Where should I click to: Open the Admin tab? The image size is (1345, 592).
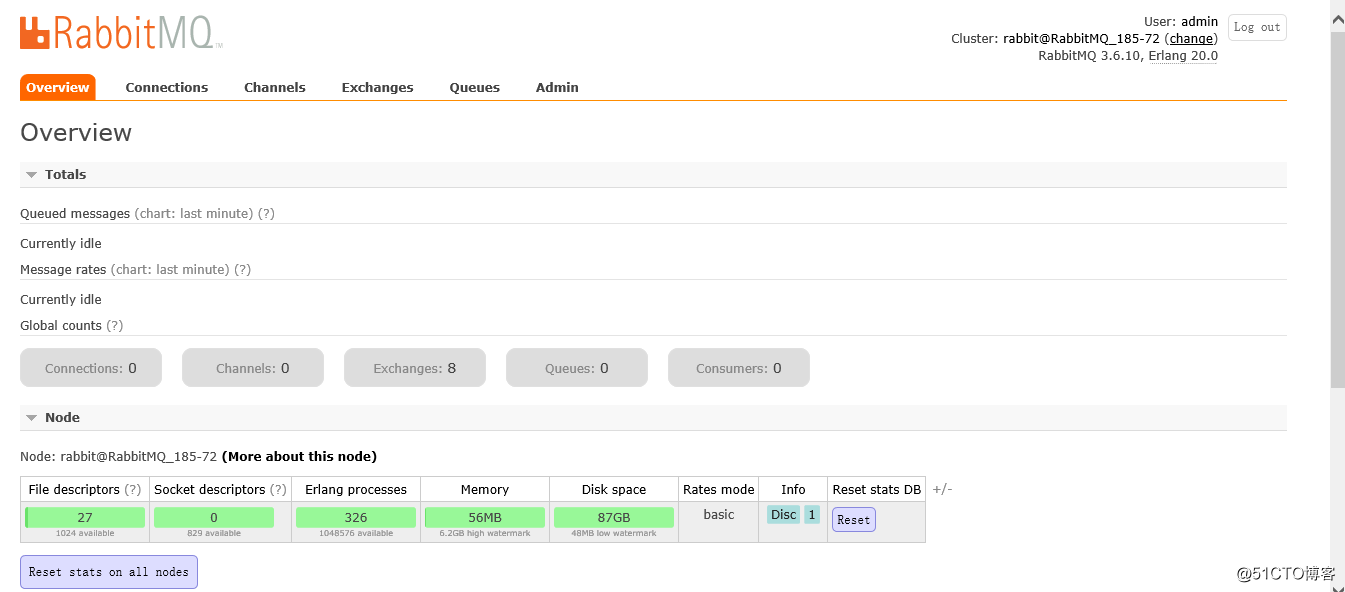tap(557, 87)
